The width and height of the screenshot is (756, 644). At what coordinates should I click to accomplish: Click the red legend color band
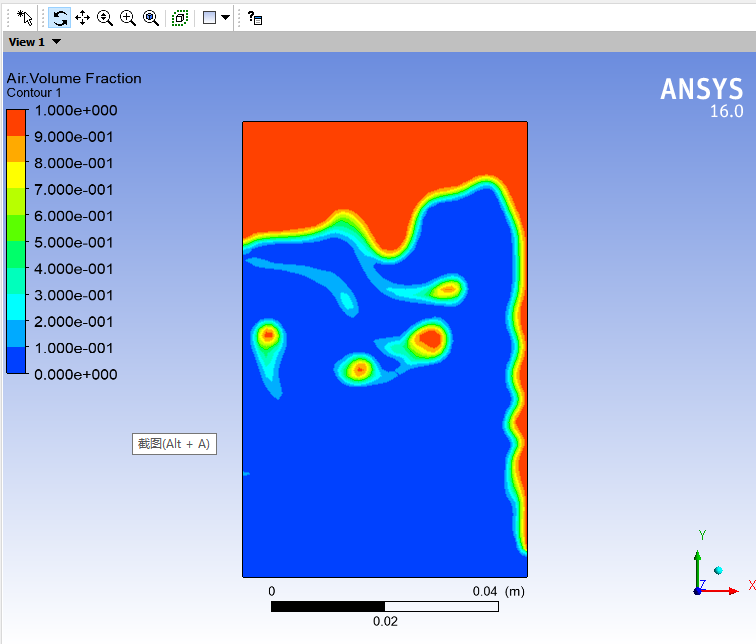[x=16, y=122]
